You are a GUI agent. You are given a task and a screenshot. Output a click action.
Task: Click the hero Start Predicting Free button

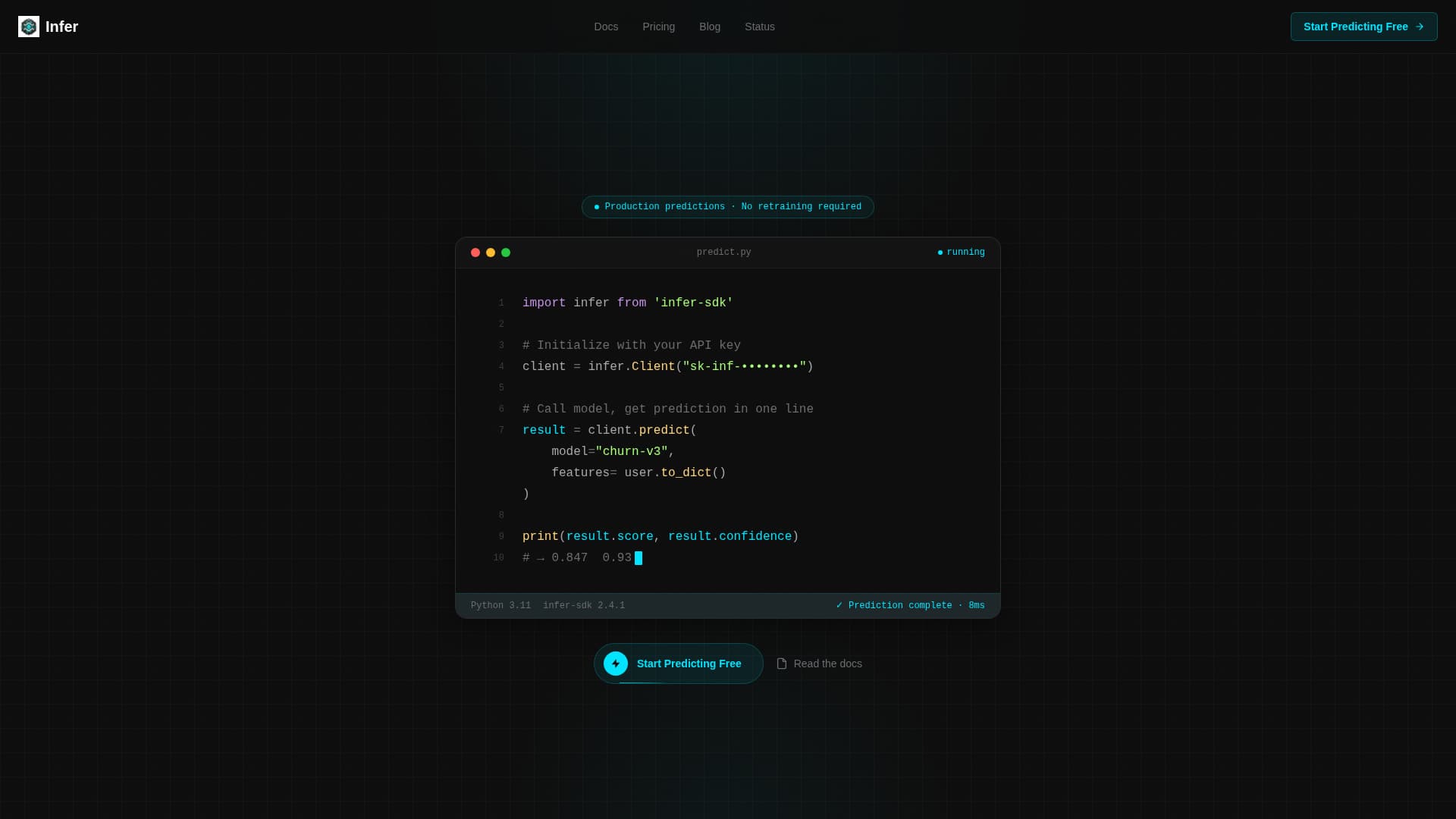pos(679,664)
